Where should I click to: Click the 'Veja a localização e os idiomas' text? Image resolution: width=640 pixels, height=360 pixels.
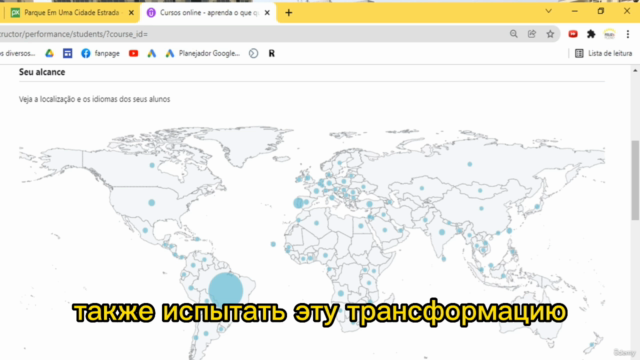click(94, 99)
